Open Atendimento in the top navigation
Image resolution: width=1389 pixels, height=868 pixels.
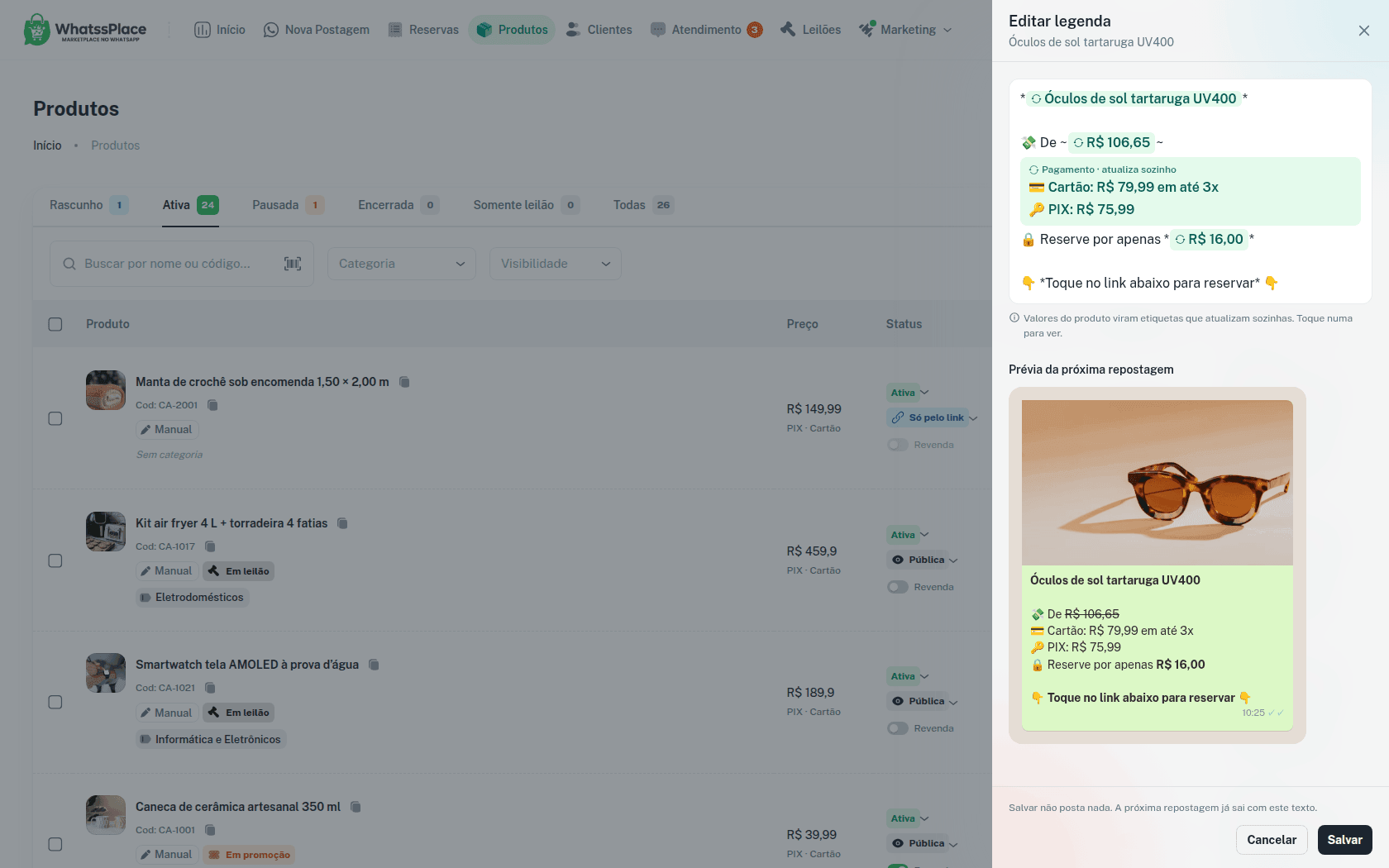point(706,30)
